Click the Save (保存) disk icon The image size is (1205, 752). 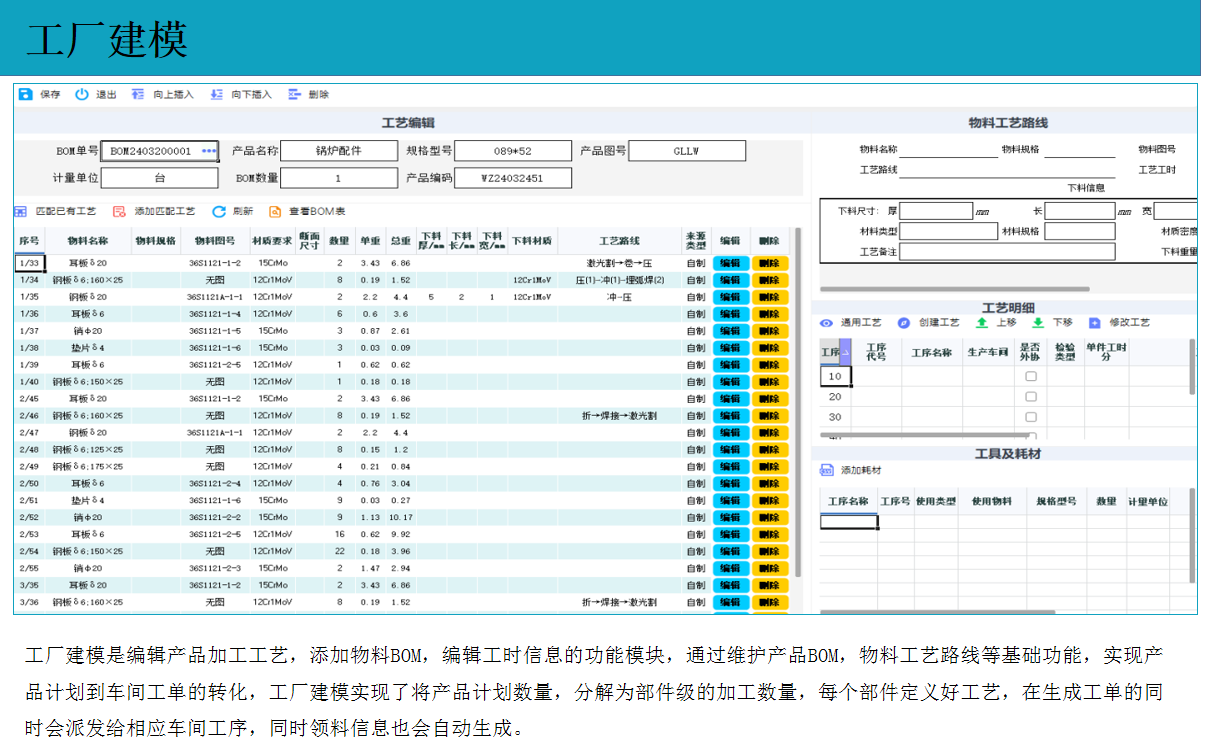pyautogui.click(x=26, y=94)
